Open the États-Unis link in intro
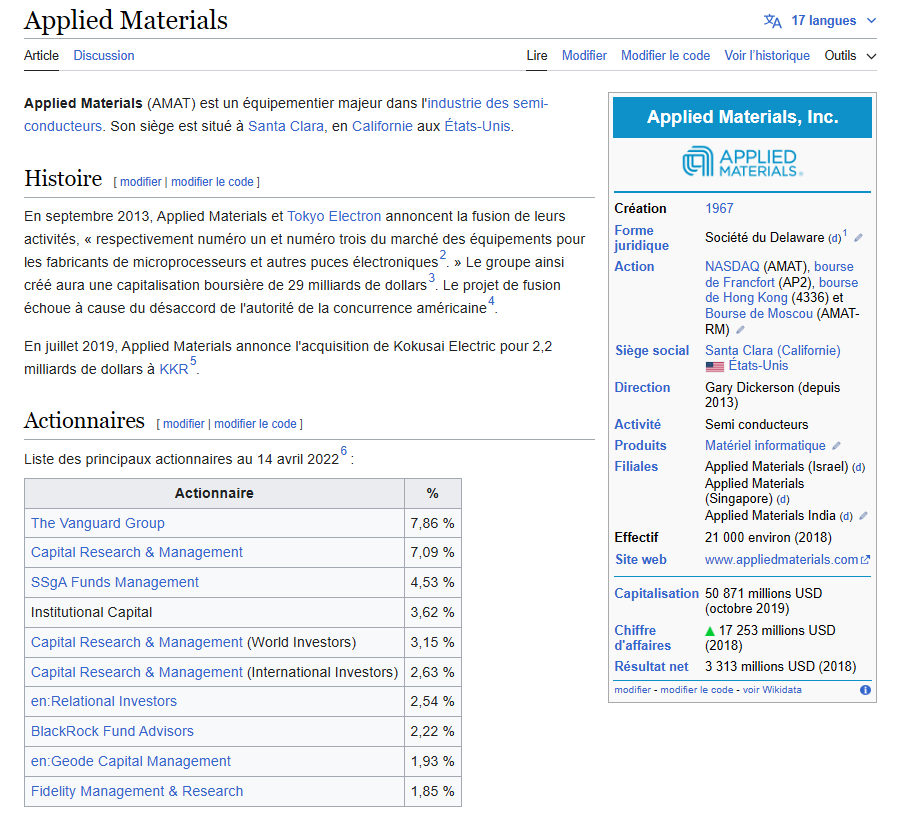 477,127
